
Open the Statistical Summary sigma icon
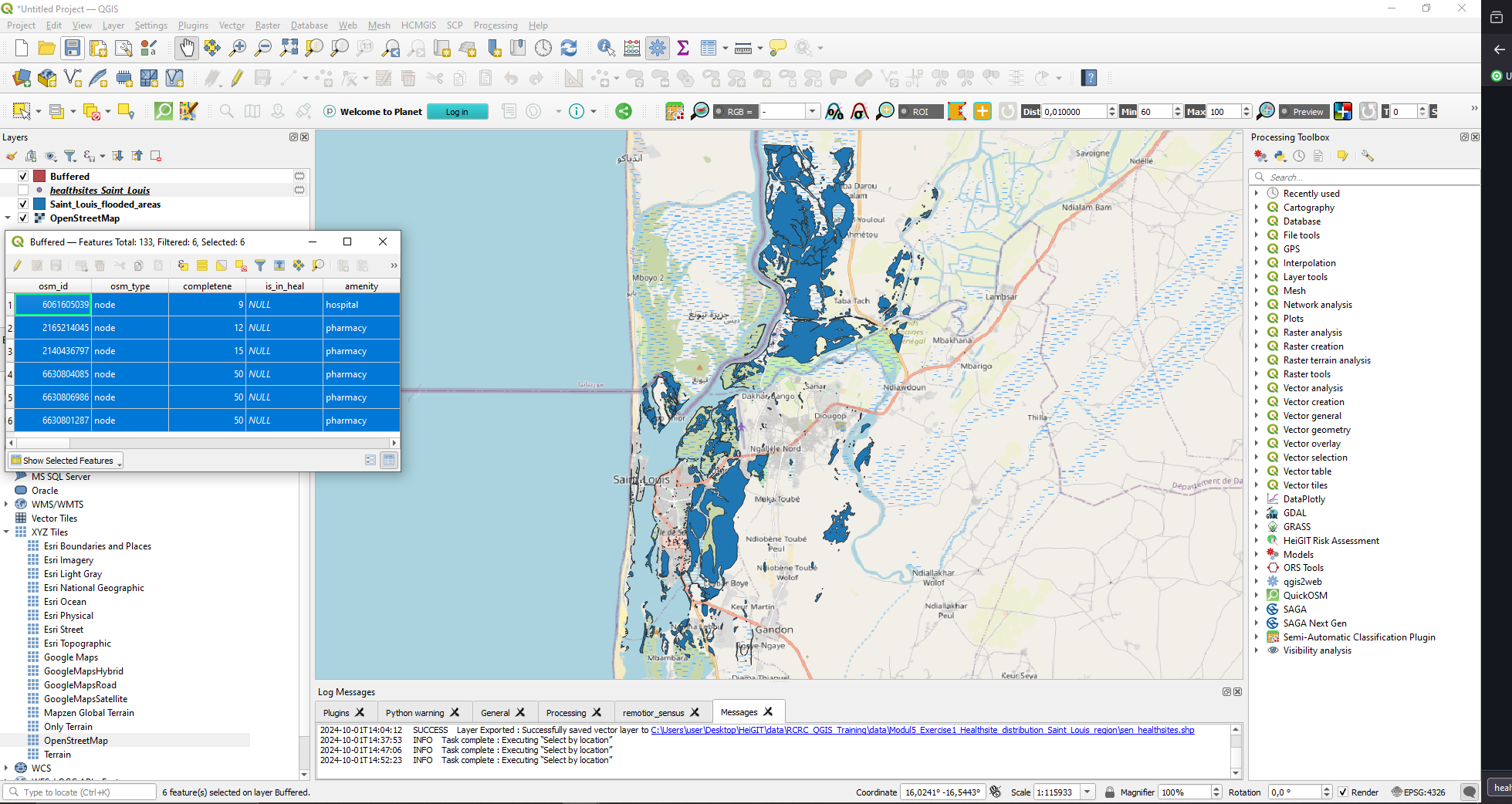tap(683, 48)
